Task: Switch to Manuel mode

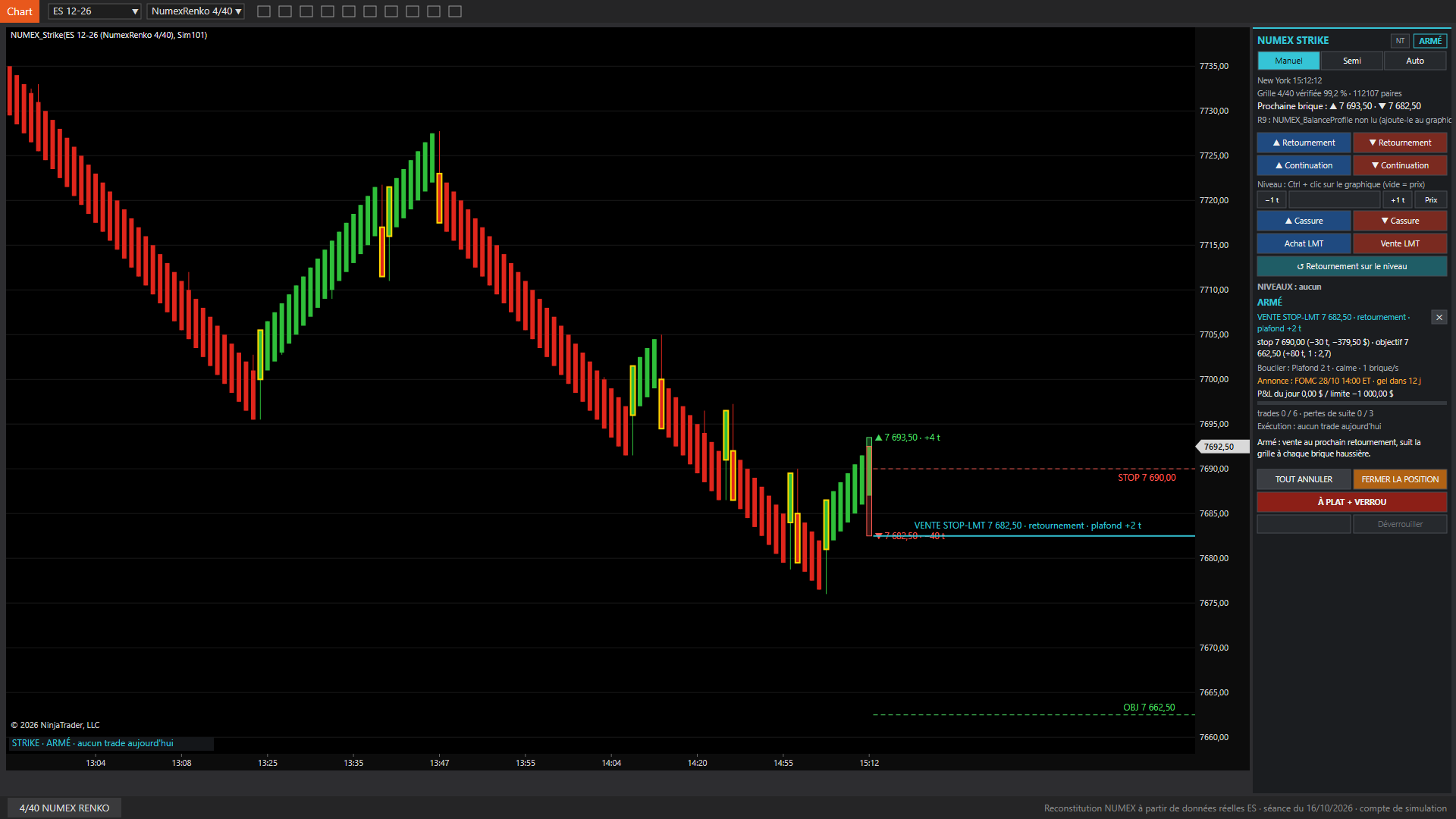Action: (x=1288, y=61)
